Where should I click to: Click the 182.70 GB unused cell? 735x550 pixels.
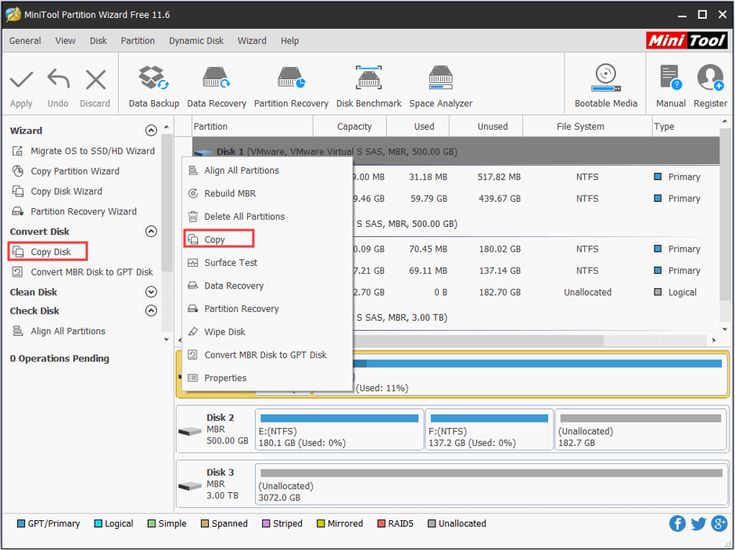point(499,292)
